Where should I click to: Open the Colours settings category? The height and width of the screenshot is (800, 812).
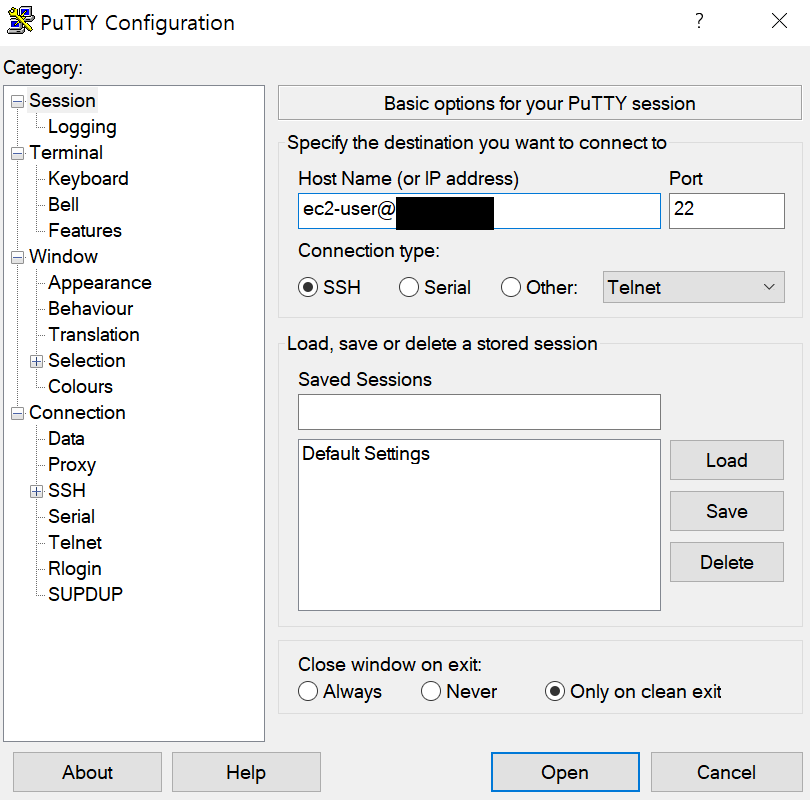pos(80,386)
